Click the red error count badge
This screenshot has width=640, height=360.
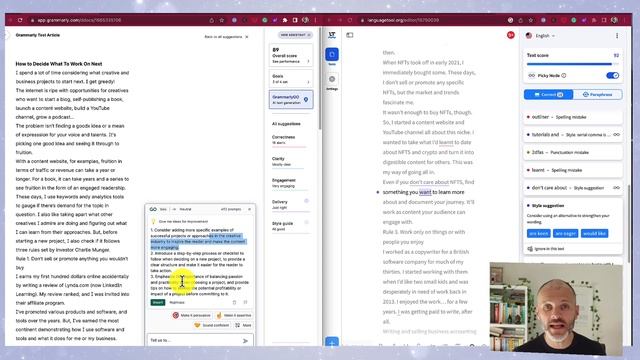510,35
